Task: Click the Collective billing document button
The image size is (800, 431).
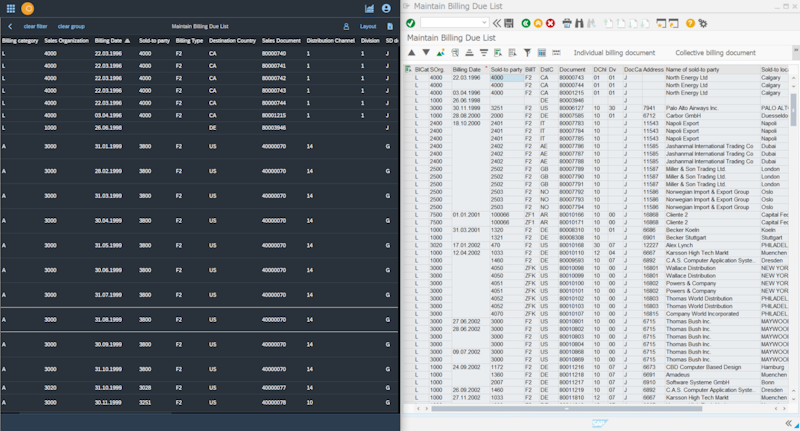Action: (715, 53)
